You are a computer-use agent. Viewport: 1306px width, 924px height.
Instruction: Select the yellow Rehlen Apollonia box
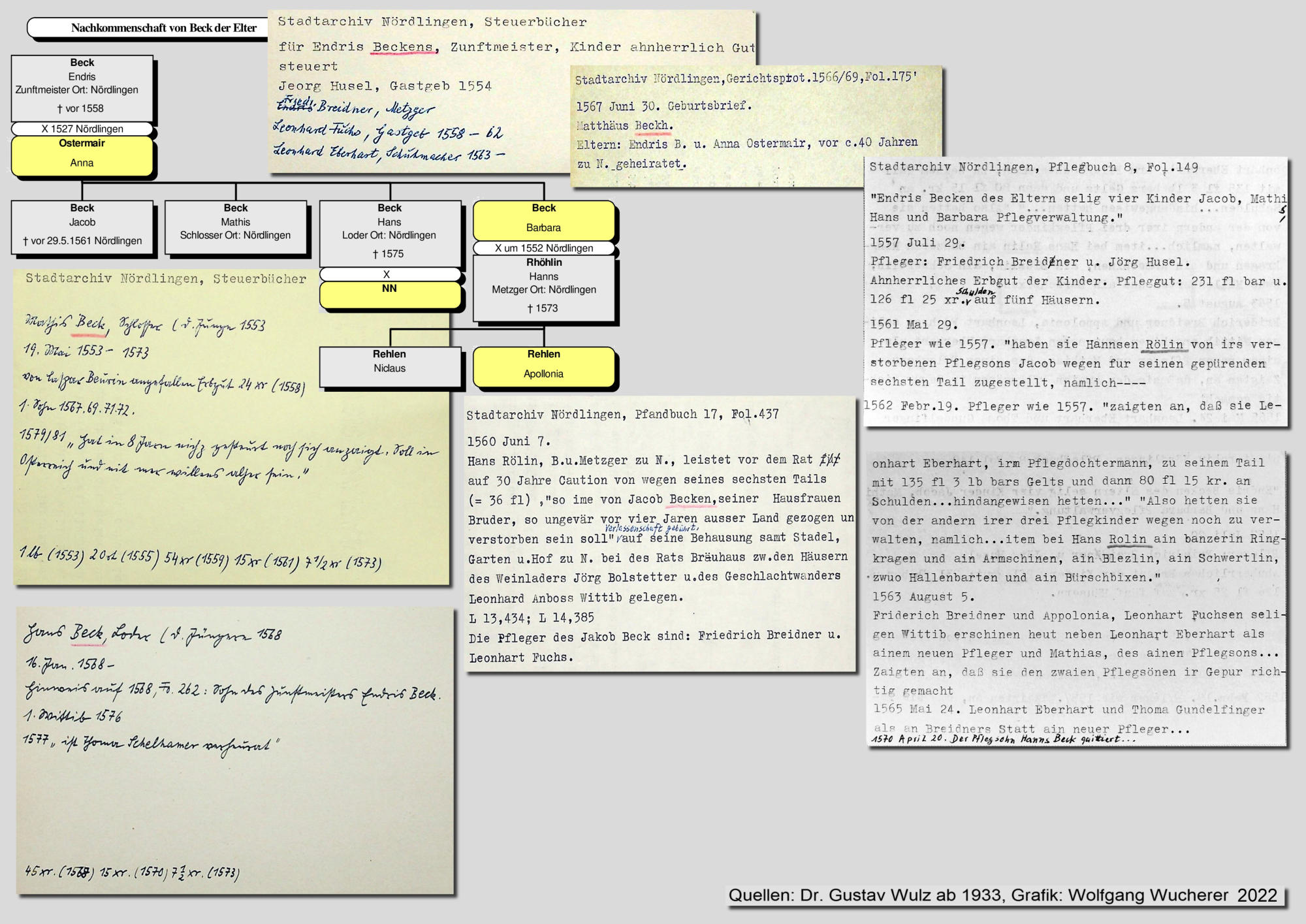tap(543, 366)
